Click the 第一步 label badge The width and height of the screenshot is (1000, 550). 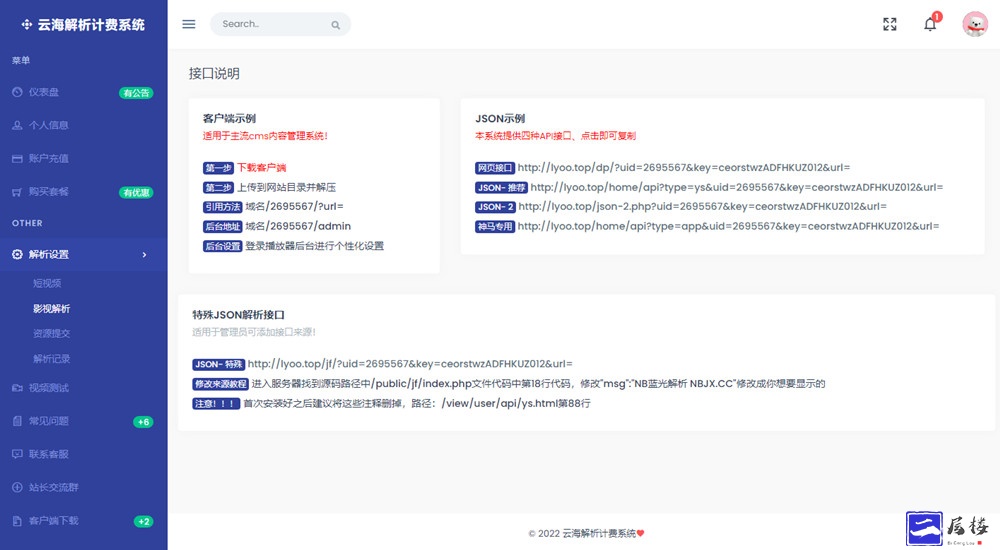[219, 168]
